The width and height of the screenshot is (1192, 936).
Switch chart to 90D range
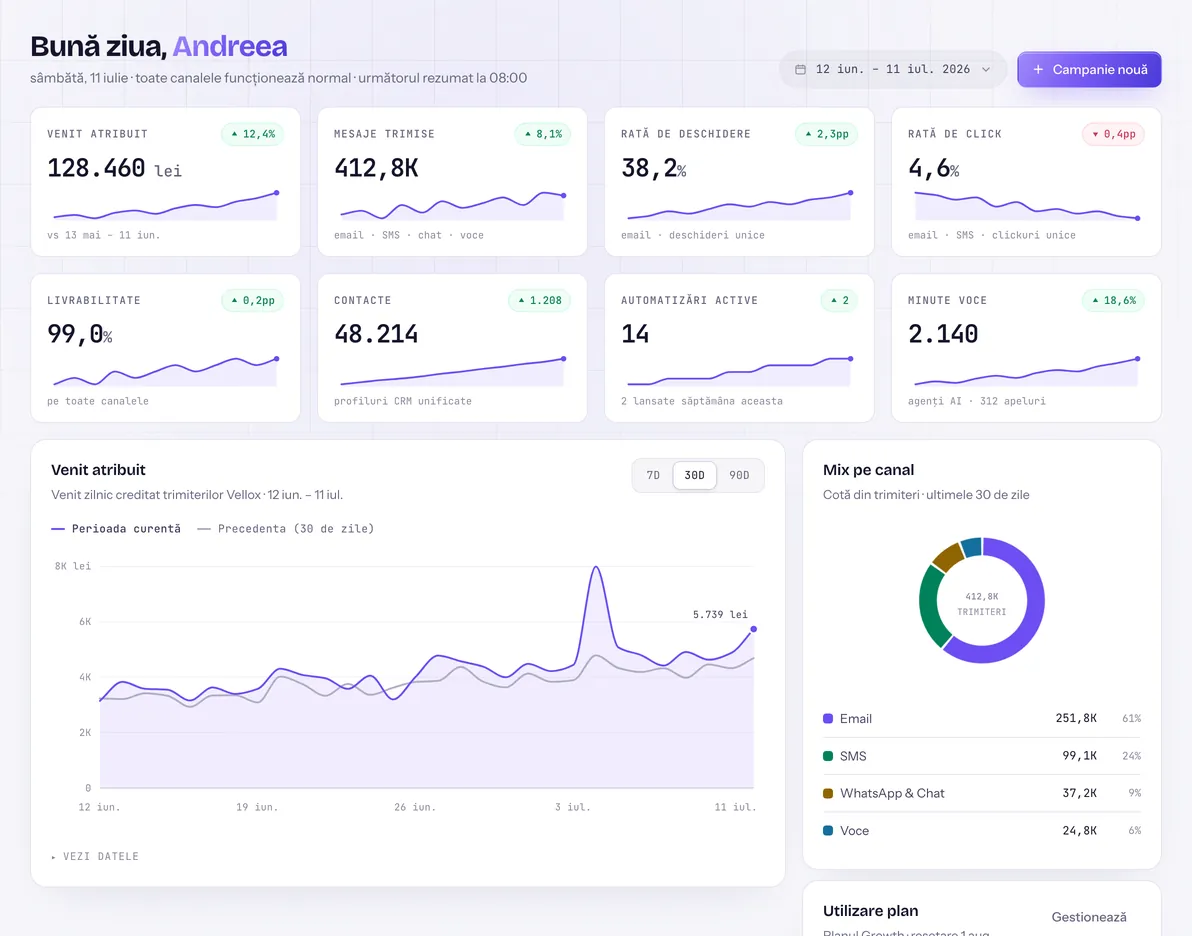click(739, 475)
